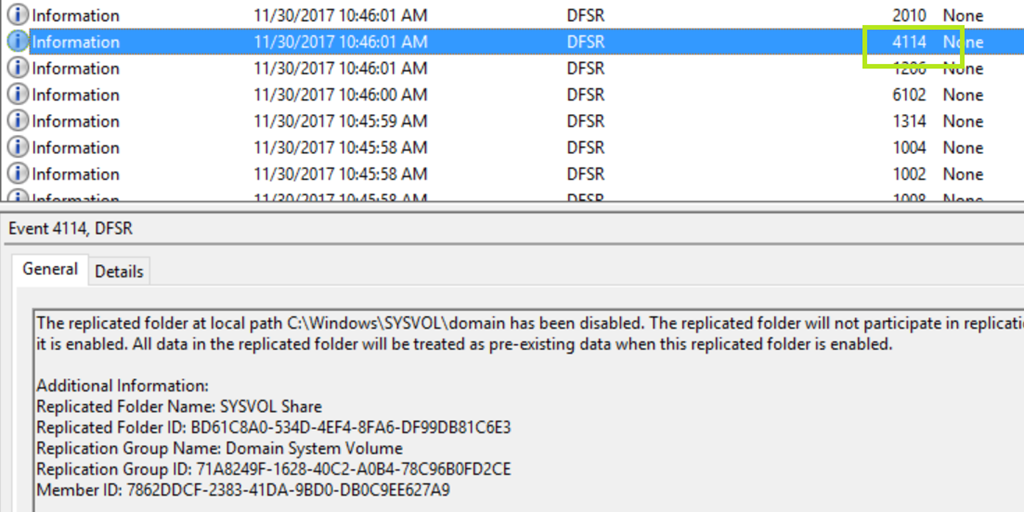Click the Replication Group Name line
The width and height of the screenshot is (1024, 512).
[x=219, y=449]
